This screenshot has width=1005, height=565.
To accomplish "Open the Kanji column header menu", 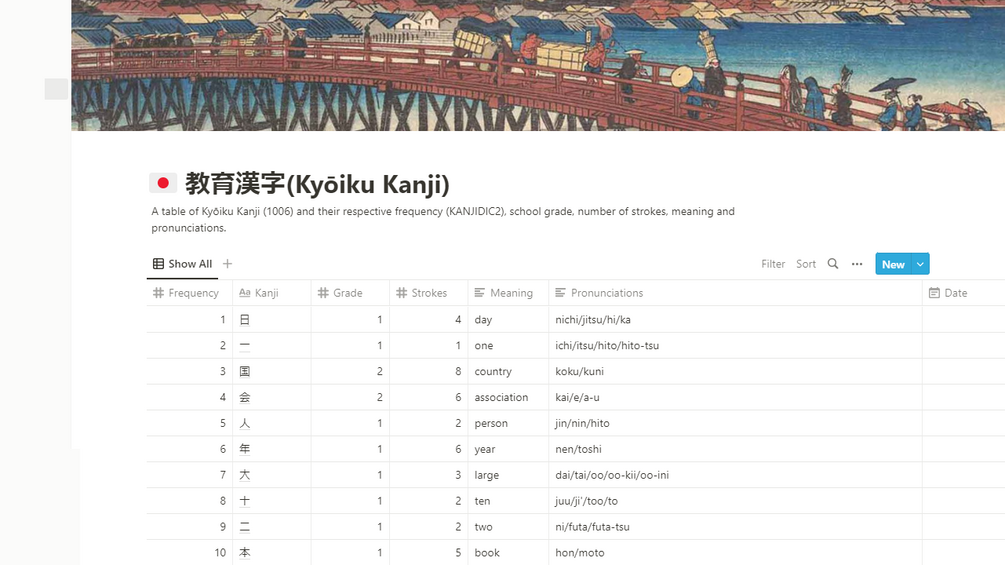I will [272, 293].
